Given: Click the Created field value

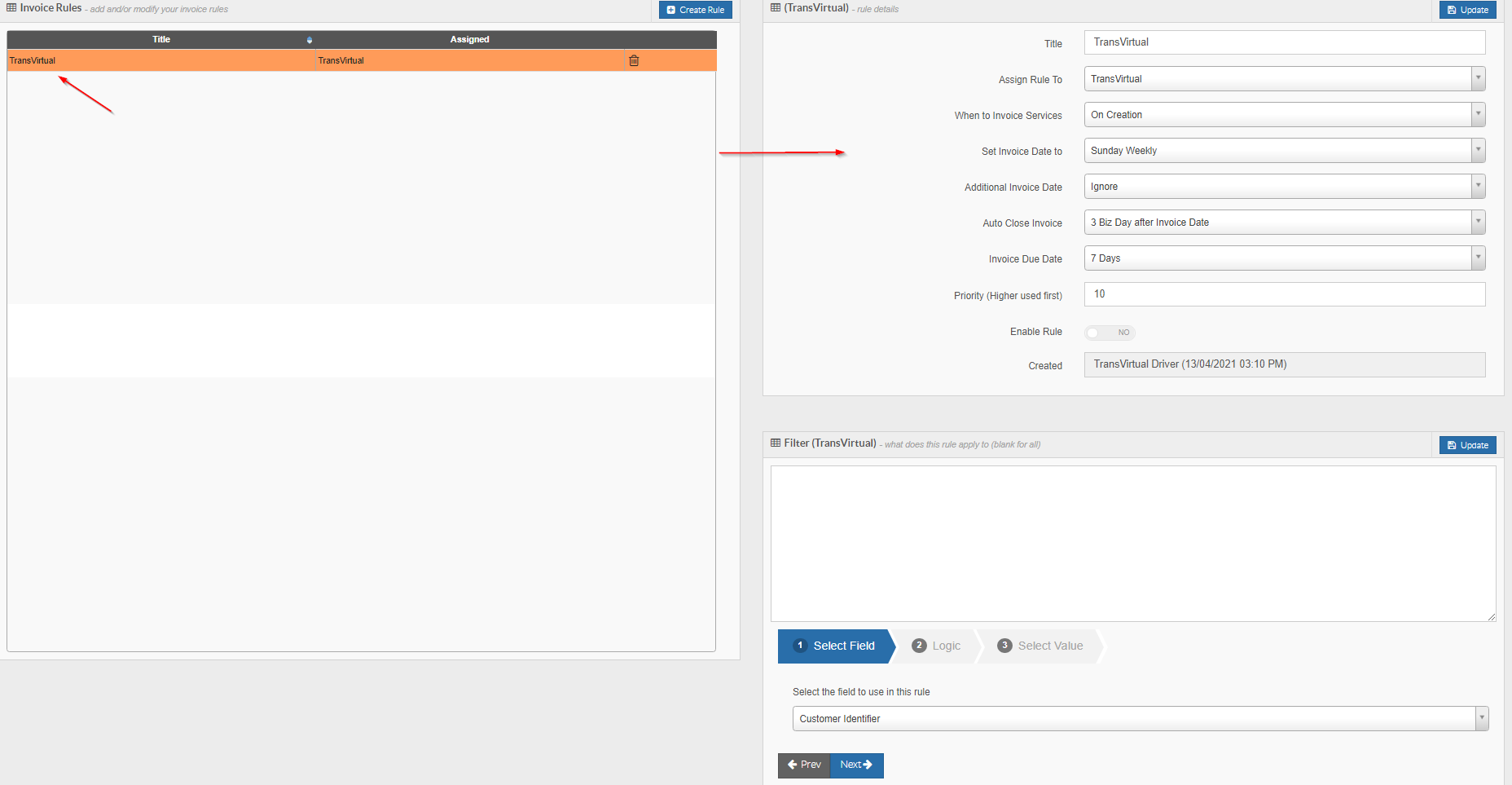Looking at the screenshot, I should [1285, 365].
